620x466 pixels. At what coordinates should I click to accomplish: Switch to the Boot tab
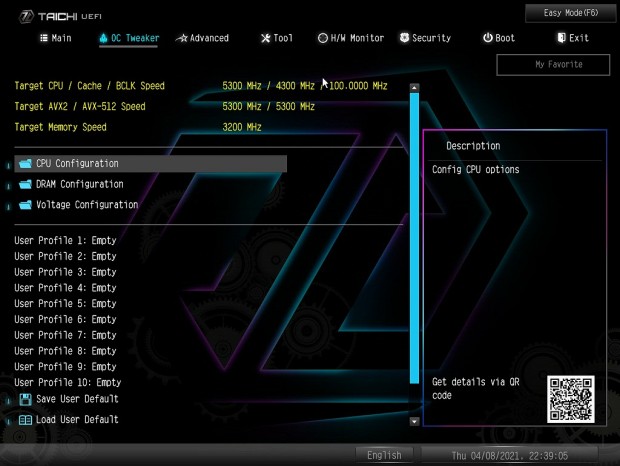(x=499, y=38)
